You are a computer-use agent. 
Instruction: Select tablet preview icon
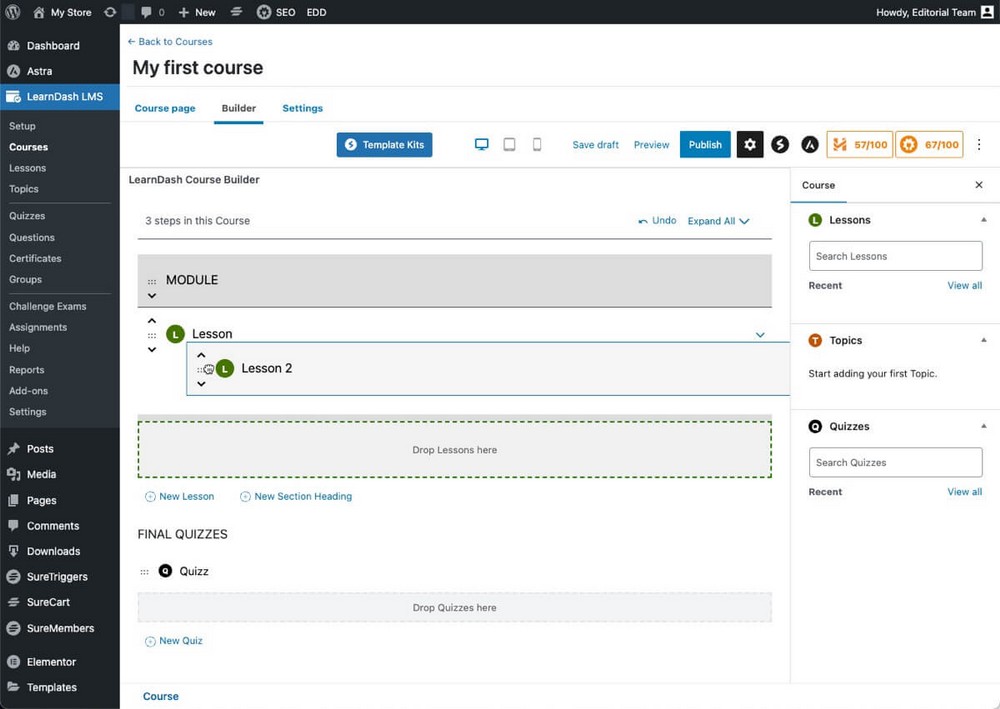(509, 145)
